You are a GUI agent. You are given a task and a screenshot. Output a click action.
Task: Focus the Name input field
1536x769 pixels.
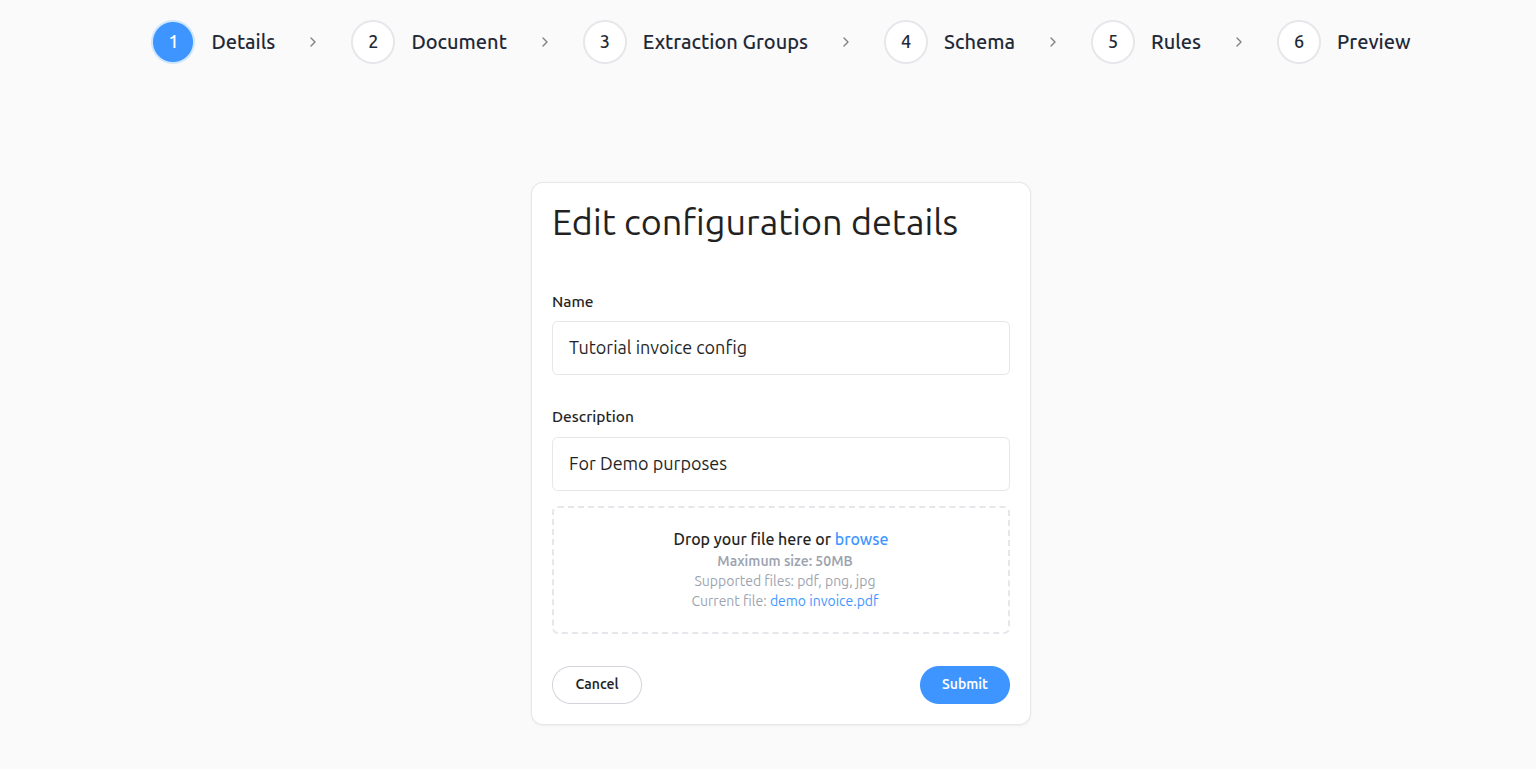click(780, 348)
